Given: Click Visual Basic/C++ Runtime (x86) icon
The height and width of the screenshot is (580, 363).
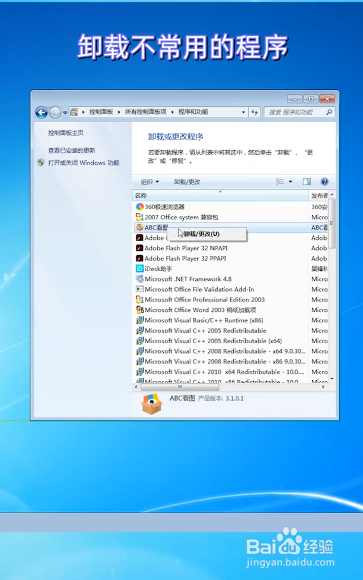Looking at the screenshot, I should 140,320.
